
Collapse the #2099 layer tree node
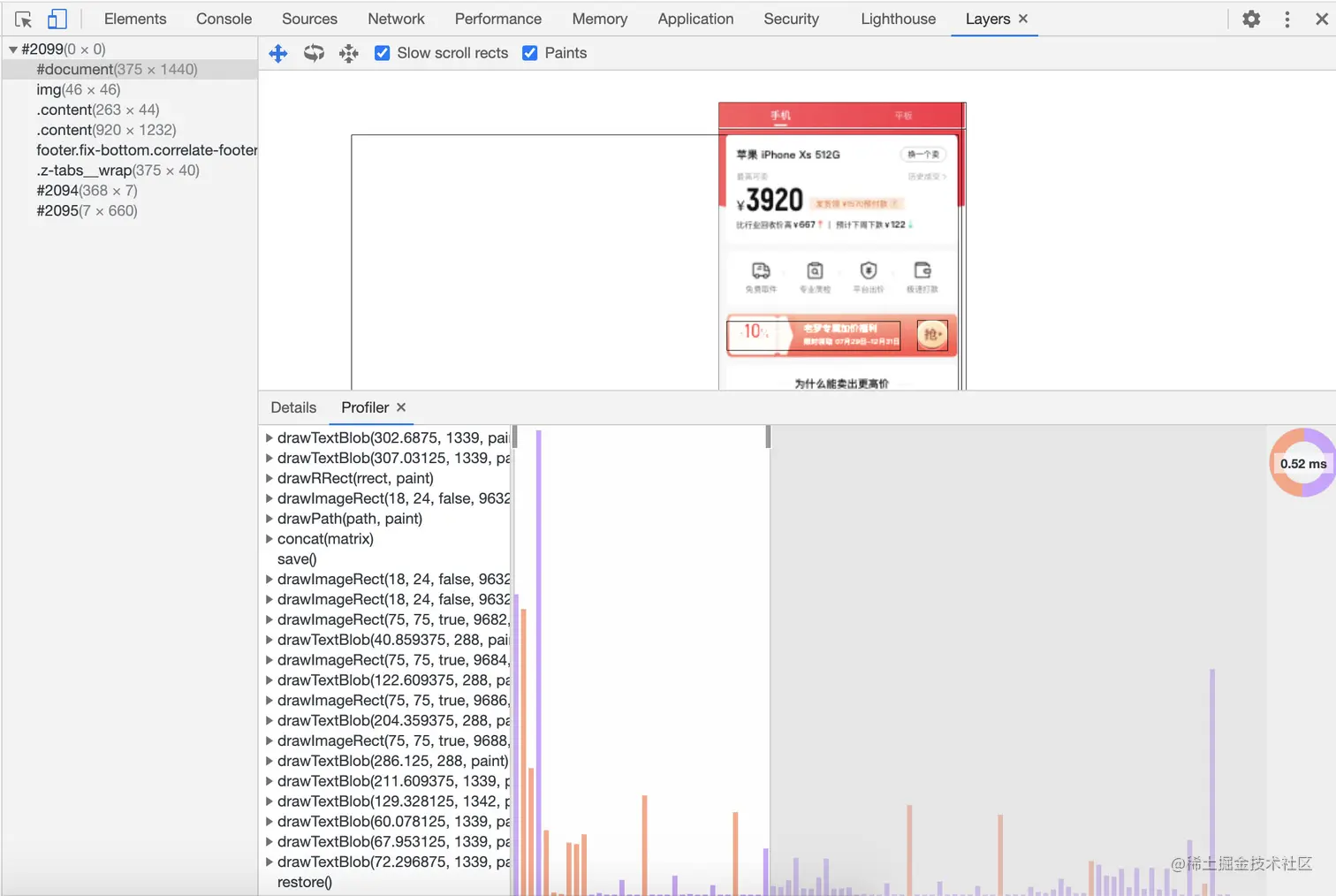pyautogui.click(x=13, y=49)
